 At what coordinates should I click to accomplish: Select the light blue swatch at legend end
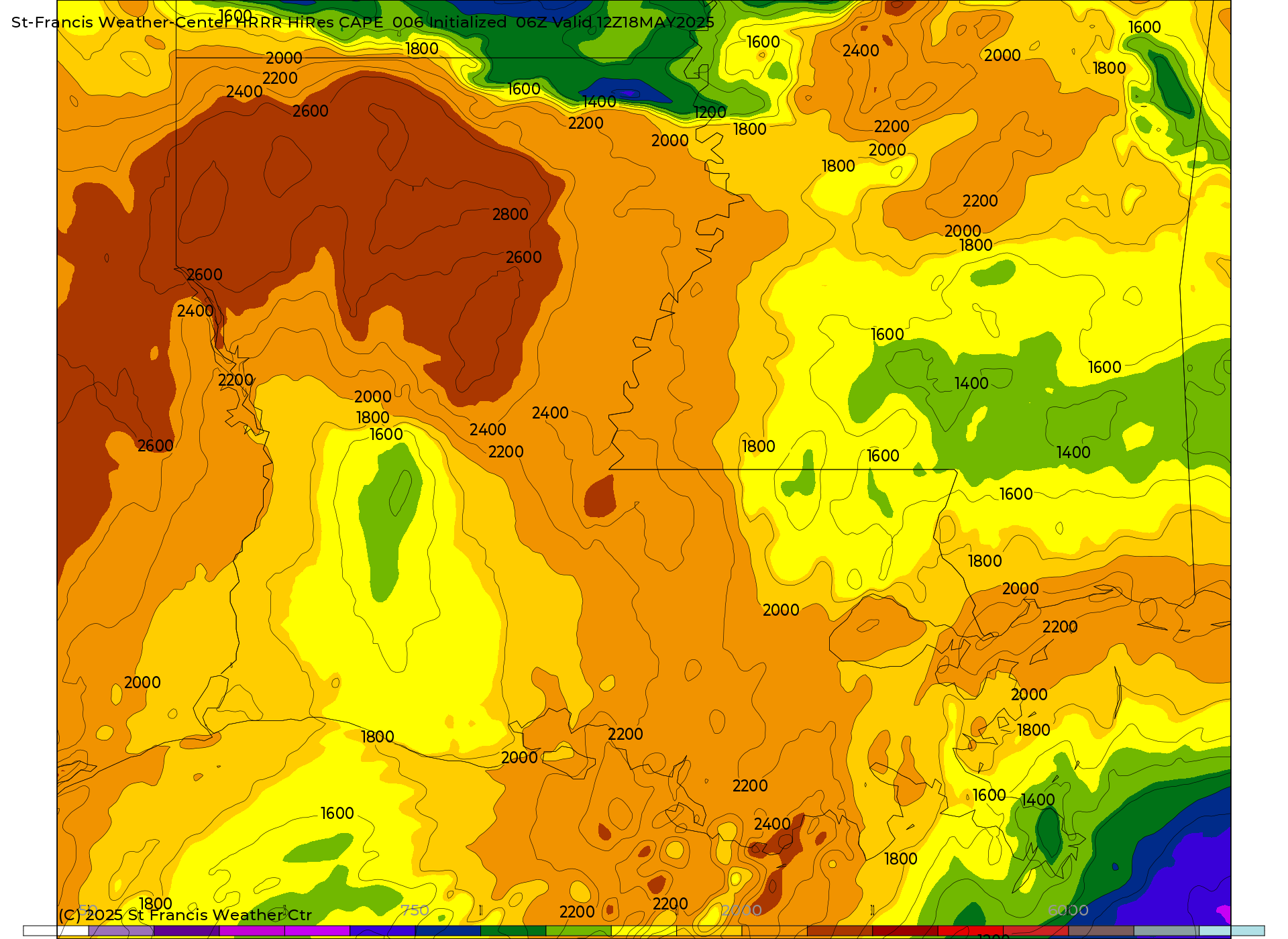click(x=1232, y=931)
